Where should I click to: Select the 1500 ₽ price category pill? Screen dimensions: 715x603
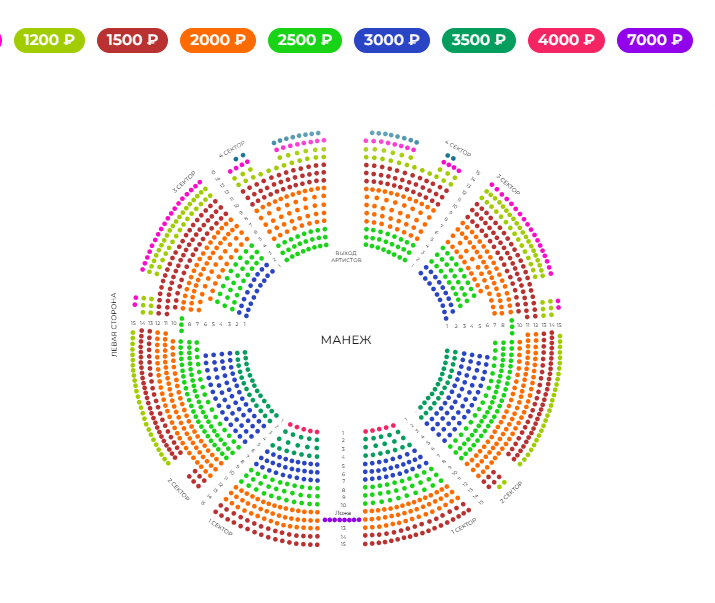[132, 41]
